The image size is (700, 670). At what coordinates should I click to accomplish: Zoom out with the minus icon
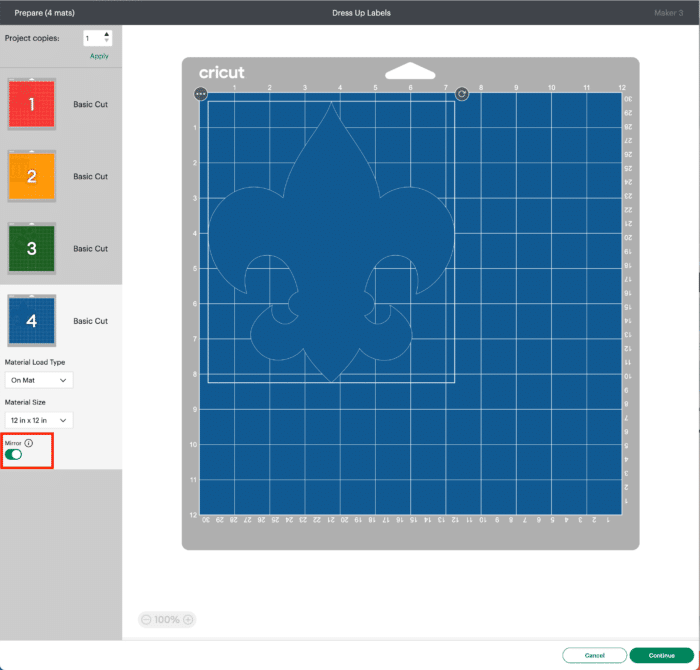pos(146,620)
